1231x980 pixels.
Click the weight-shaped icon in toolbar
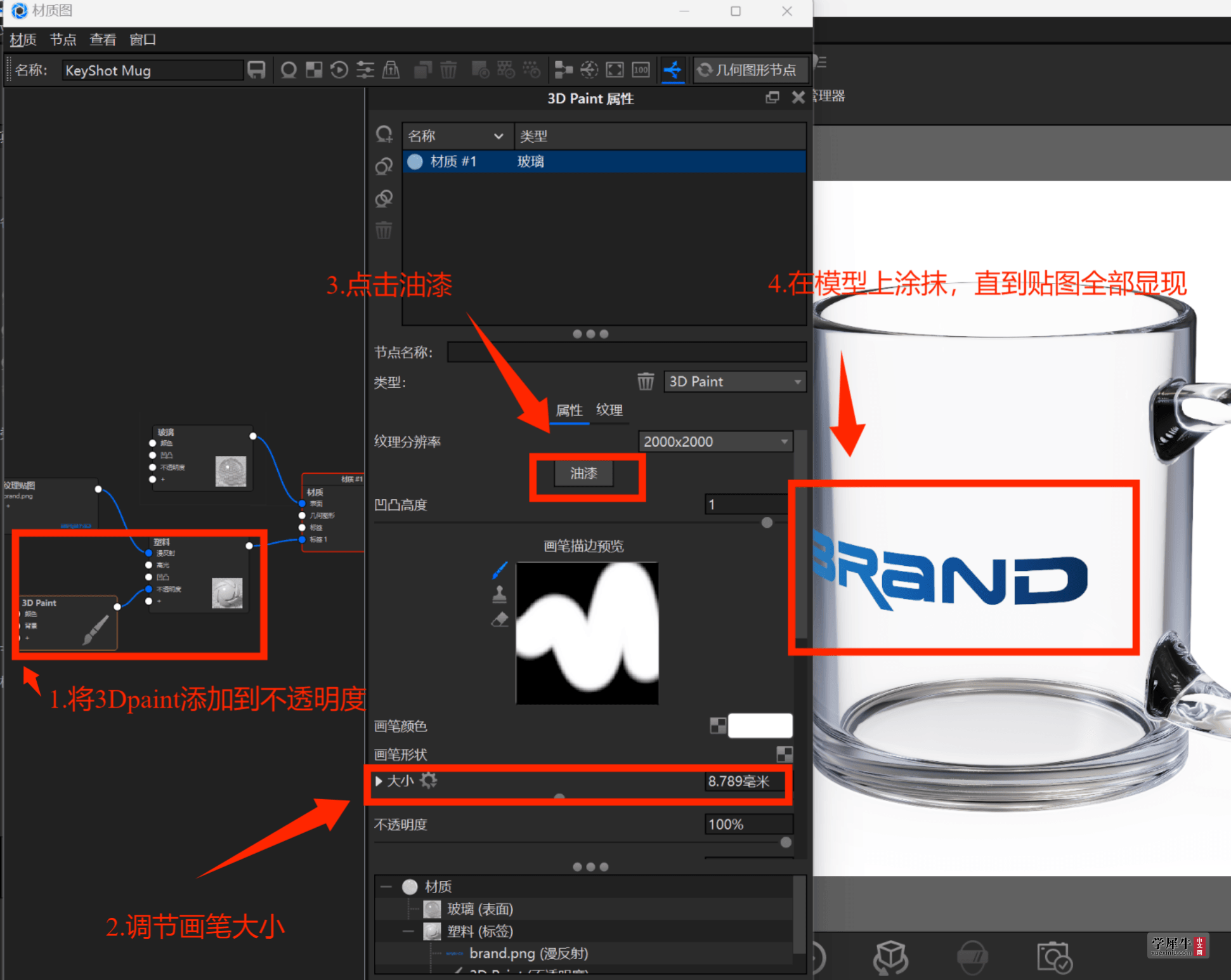[x=391, y=70]
